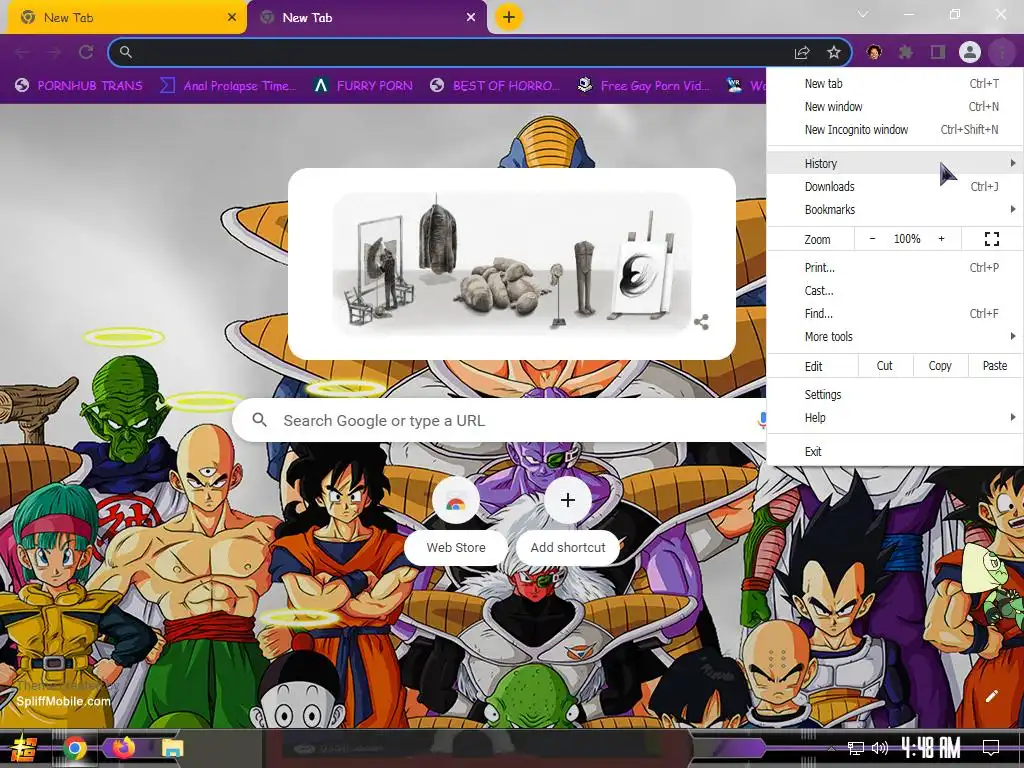Viewport: 1024px width, 768px height.
Task: Click the Cut button in Edit row
Action: tap(884, 366)
